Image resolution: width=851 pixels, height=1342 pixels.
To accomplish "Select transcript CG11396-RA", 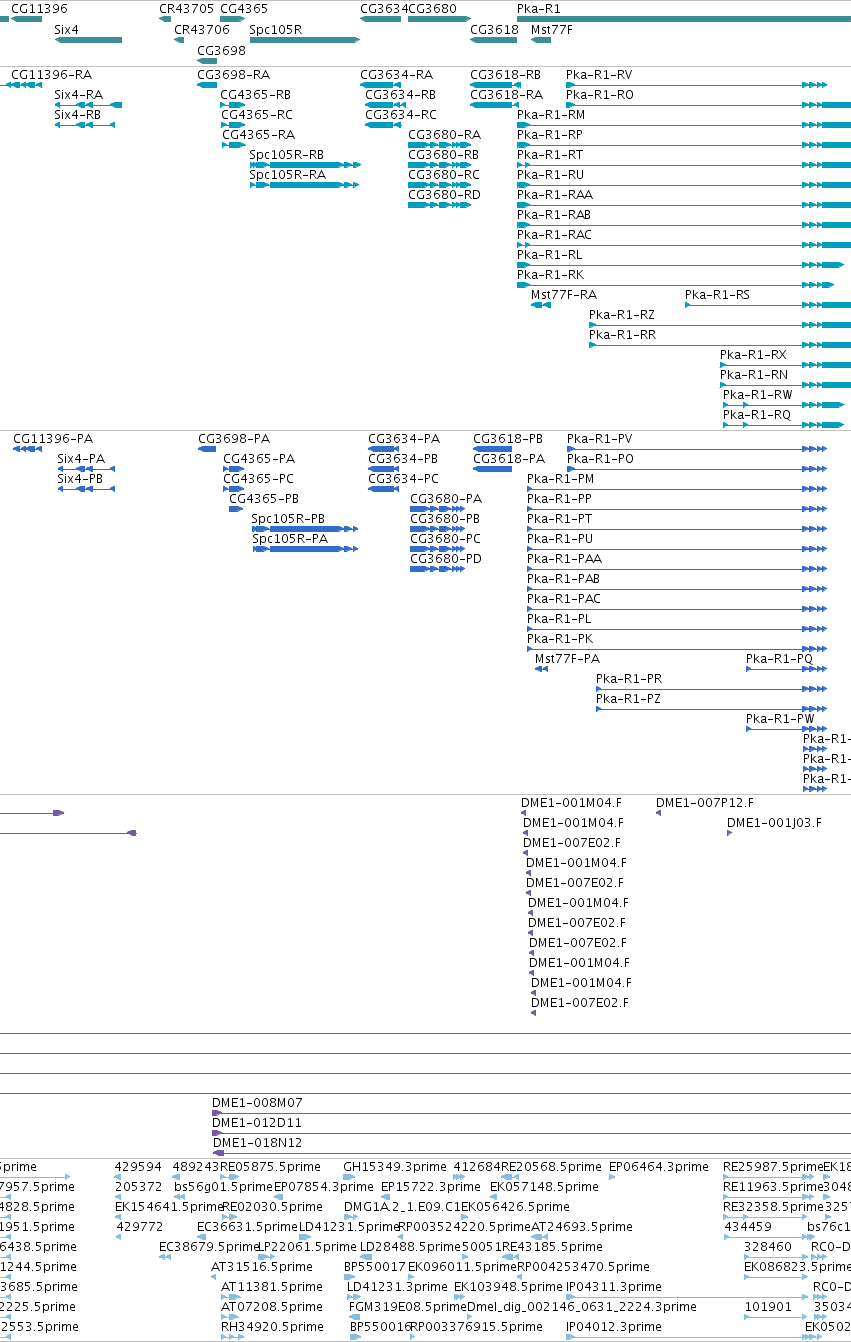I will (51, 75).
